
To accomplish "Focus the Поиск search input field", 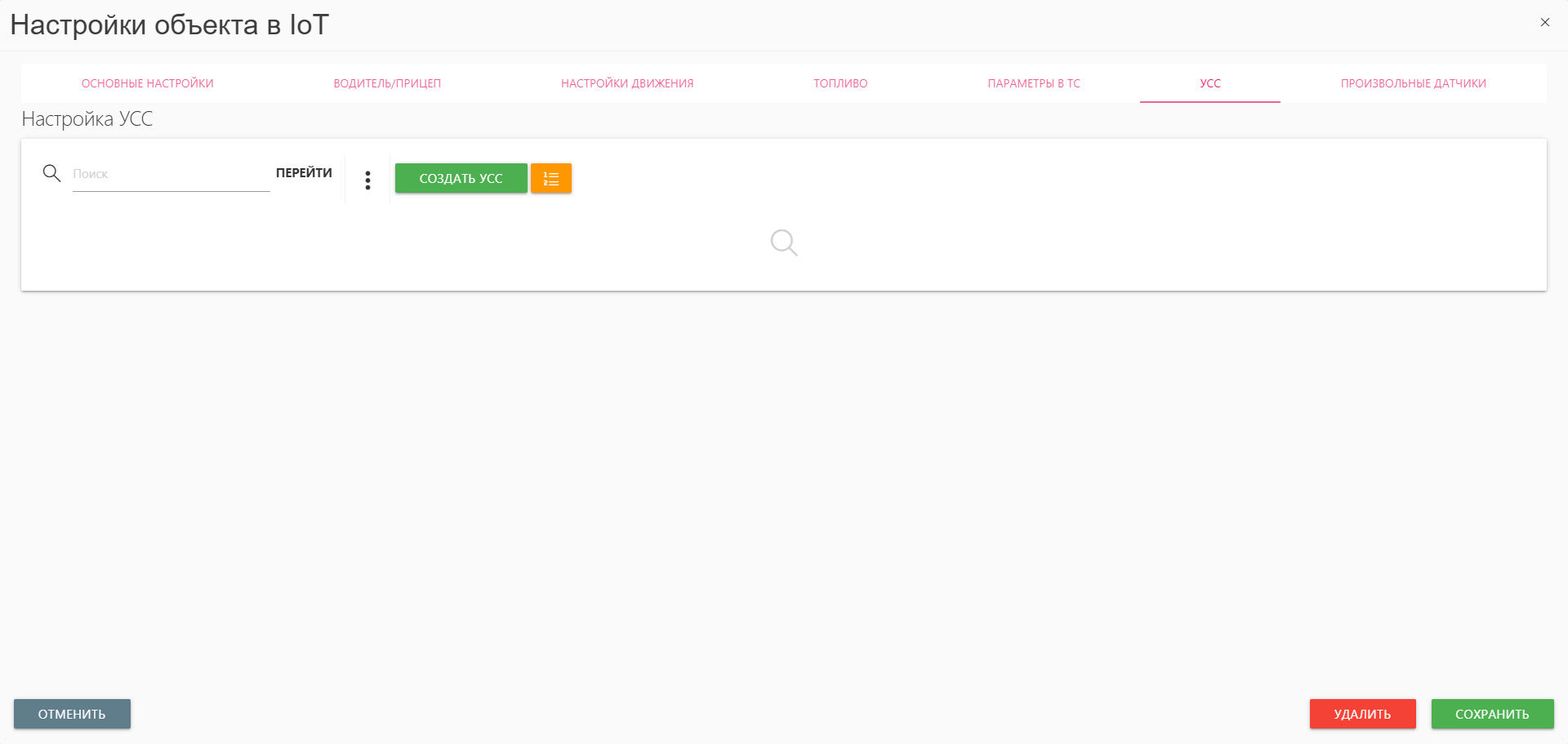I will 171,174.
